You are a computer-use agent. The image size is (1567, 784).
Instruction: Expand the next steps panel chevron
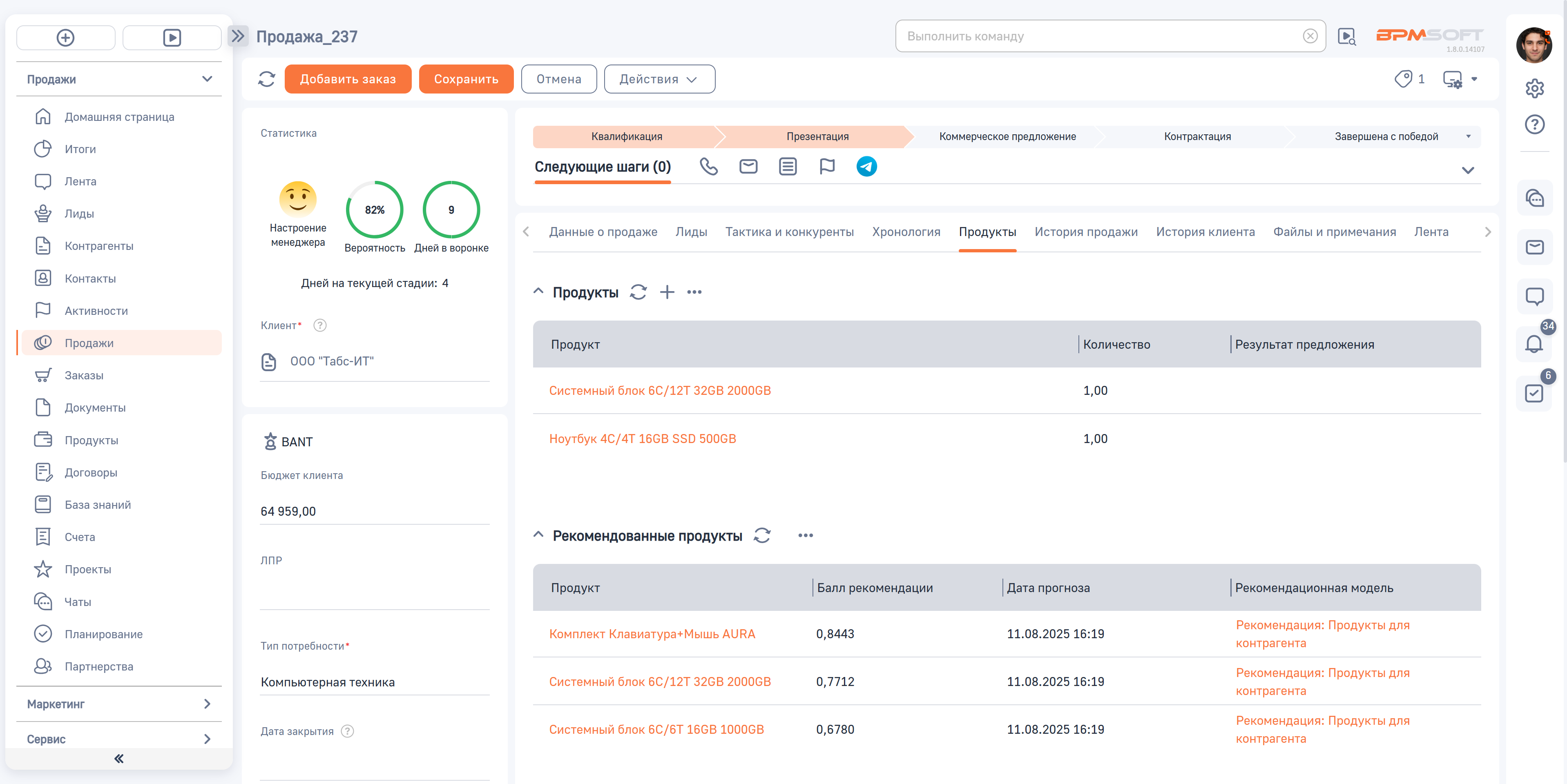[1467, 170]
